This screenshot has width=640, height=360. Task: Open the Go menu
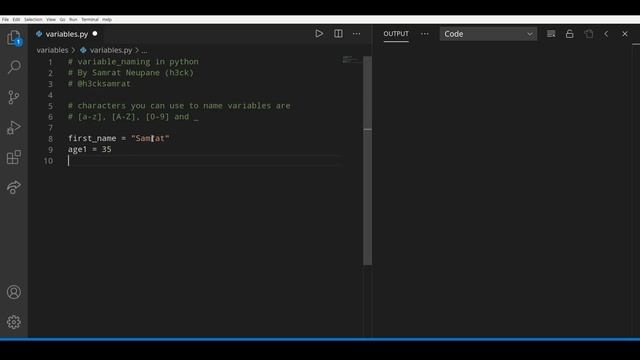tap(62, 20)
